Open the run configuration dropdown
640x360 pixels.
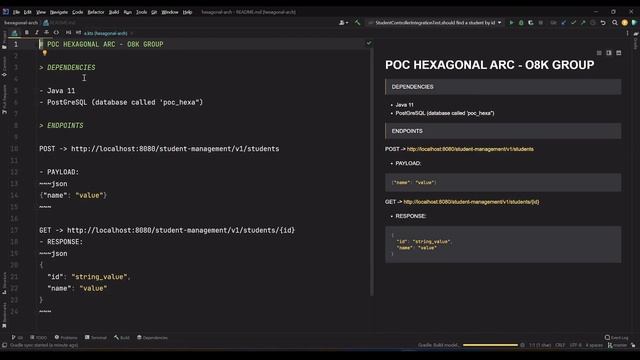tap(435, 23)
